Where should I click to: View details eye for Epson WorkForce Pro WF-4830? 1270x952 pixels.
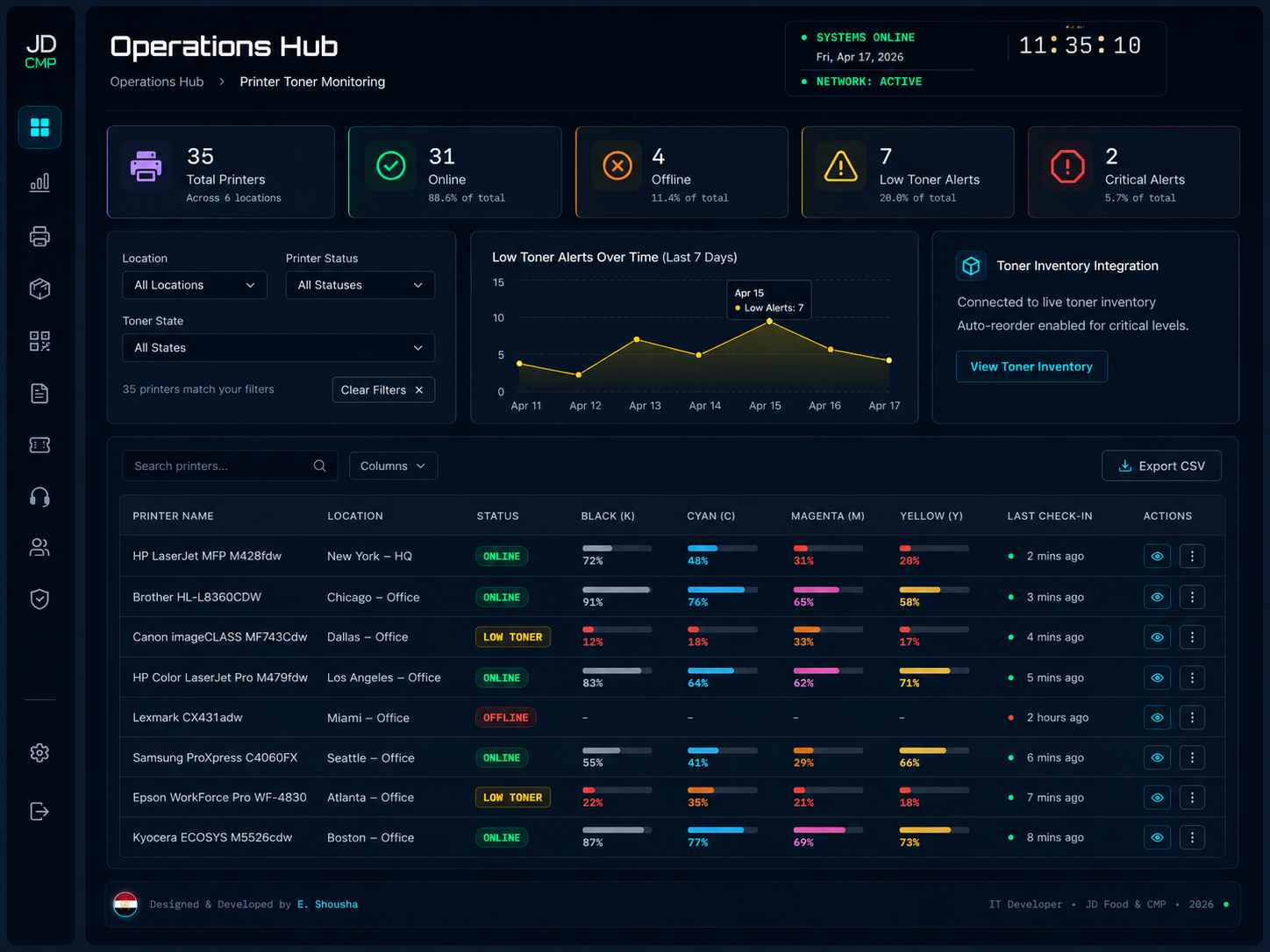click(1158, 798)
